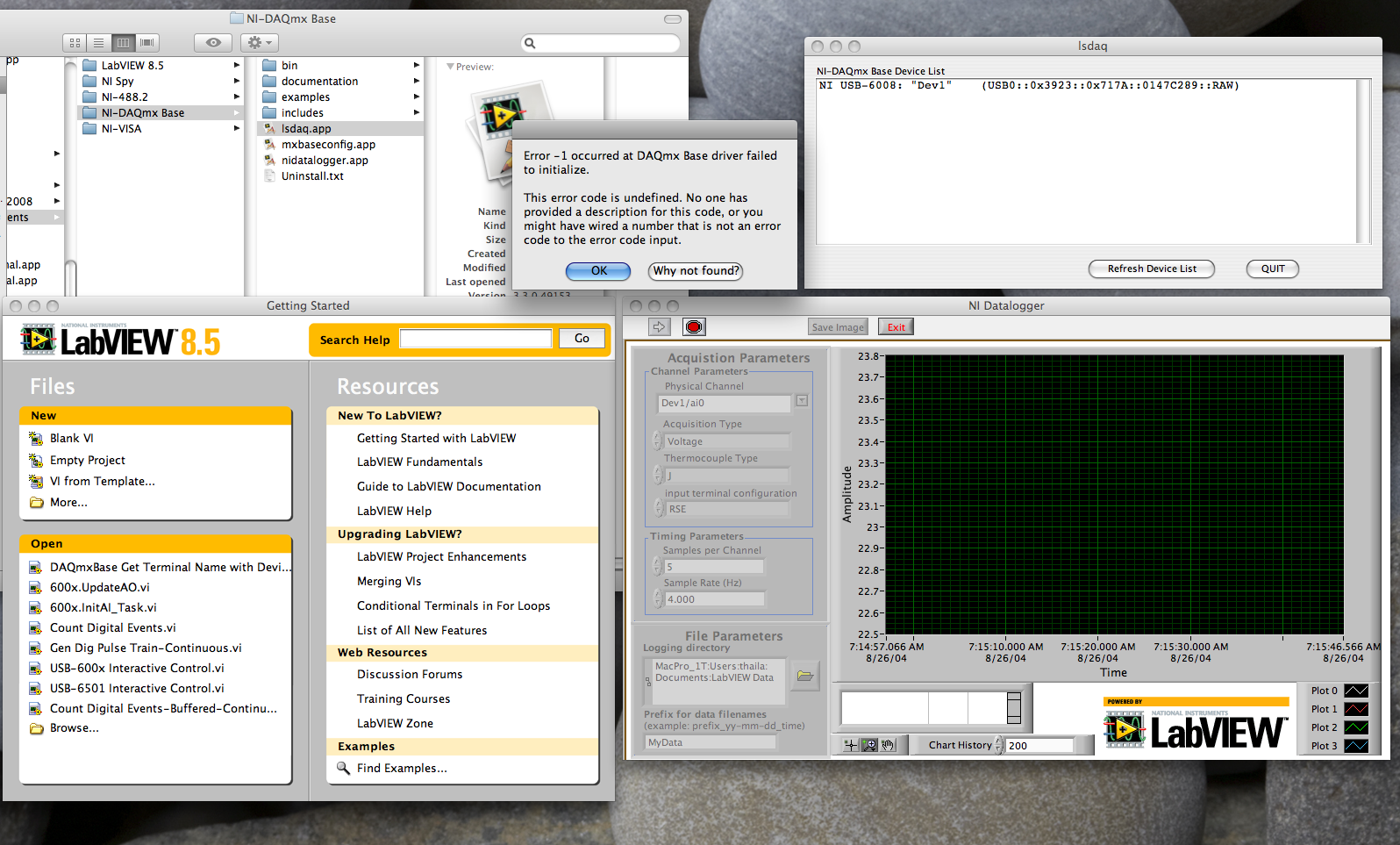
Task: Click the Plot 1 red legend swatch
Action: [x=1356, y=709]
